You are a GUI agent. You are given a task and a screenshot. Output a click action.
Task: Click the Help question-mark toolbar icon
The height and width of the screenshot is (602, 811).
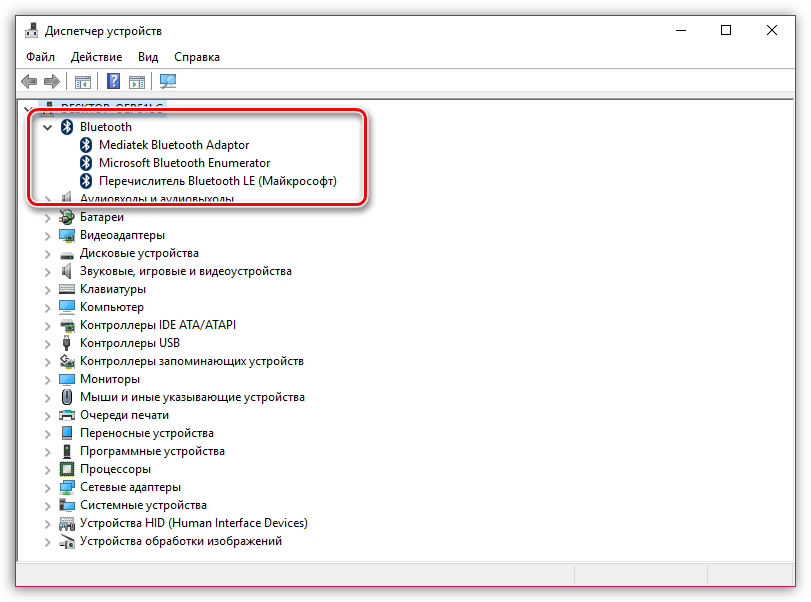click(x=114, y=81)
